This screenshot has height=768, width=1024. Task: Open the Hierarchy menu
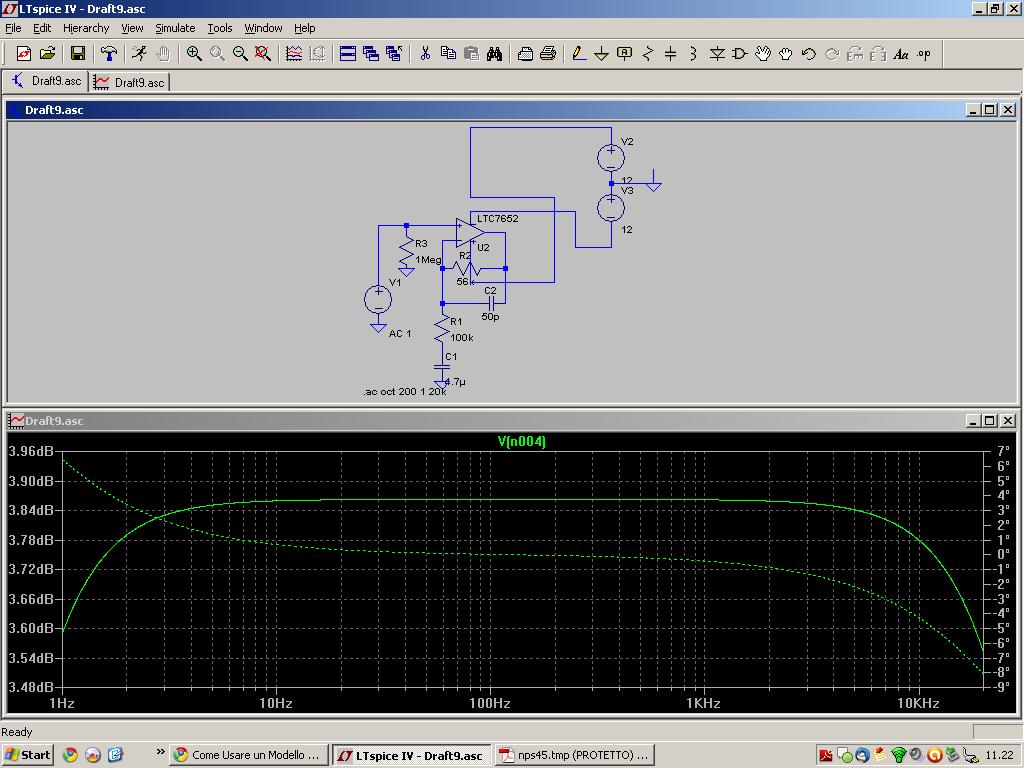[x=85, y=28]
